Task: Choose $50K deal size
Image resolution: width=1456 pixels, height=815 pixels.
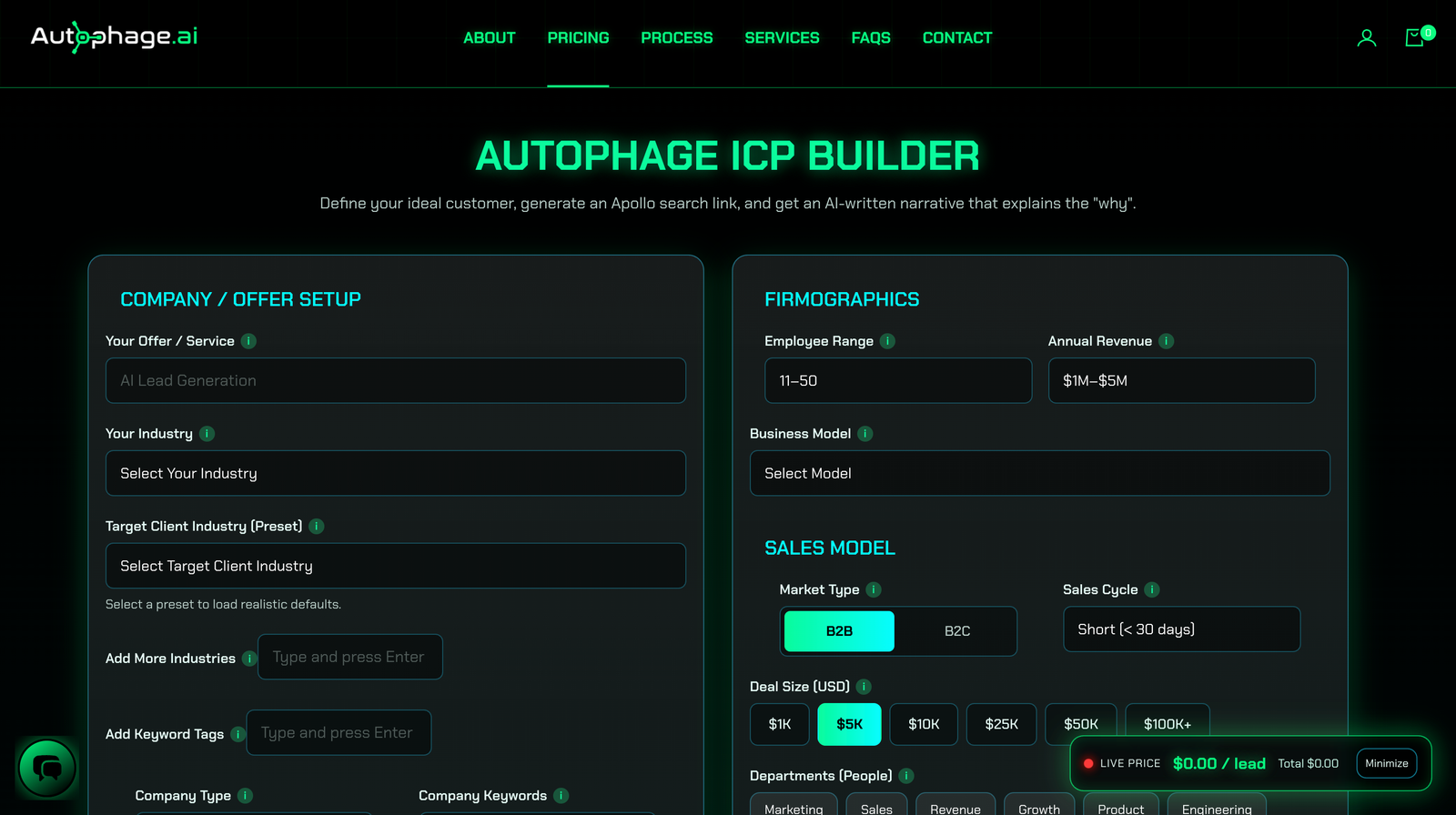Action: click(x=1081, y=724)
